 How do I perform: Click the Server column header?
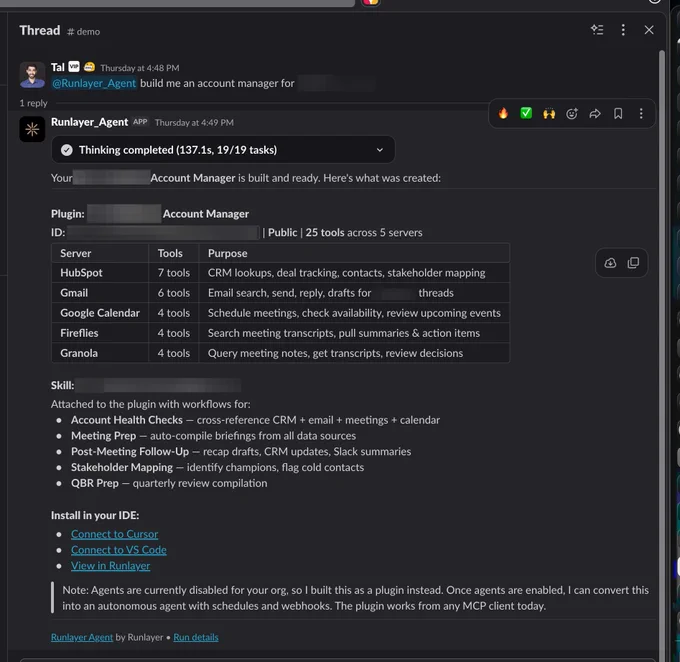(x=100, y=253)
